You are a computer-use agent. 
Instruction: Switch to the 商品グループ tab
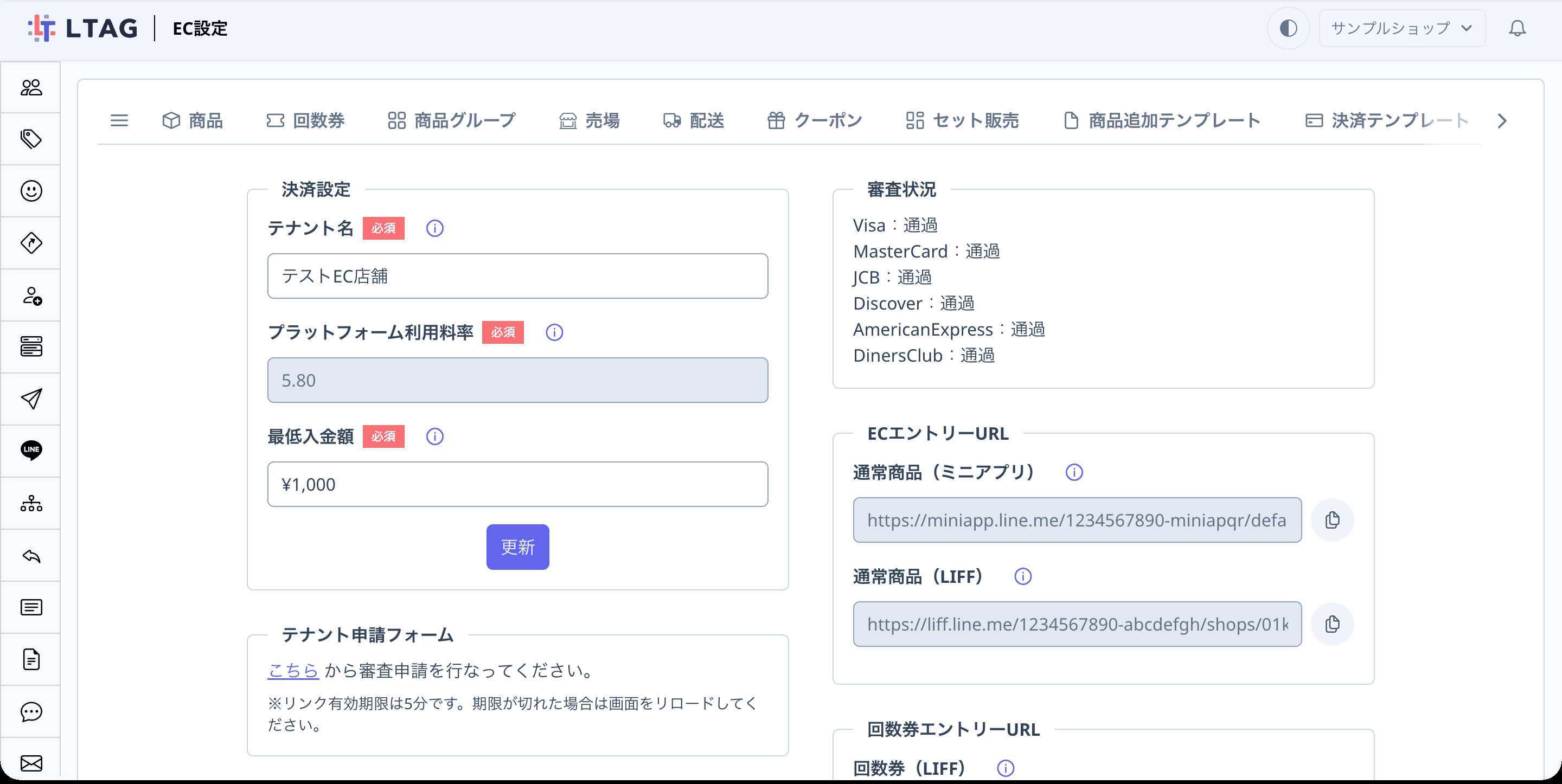click(x=452, y=121)
